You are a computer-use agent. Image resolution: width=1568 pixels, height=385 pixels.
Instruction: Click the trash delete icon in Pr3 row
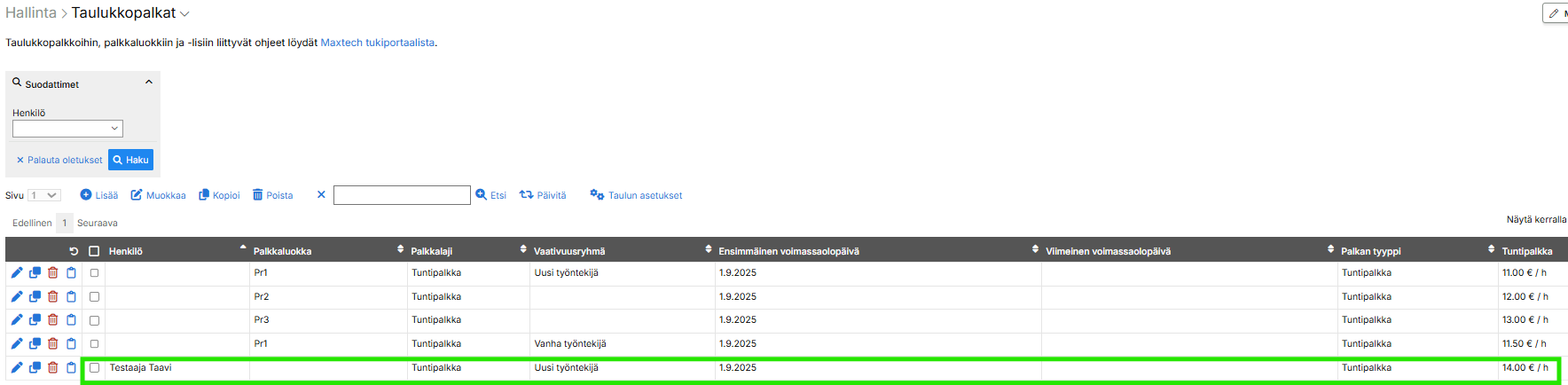[x=53, y=320]
